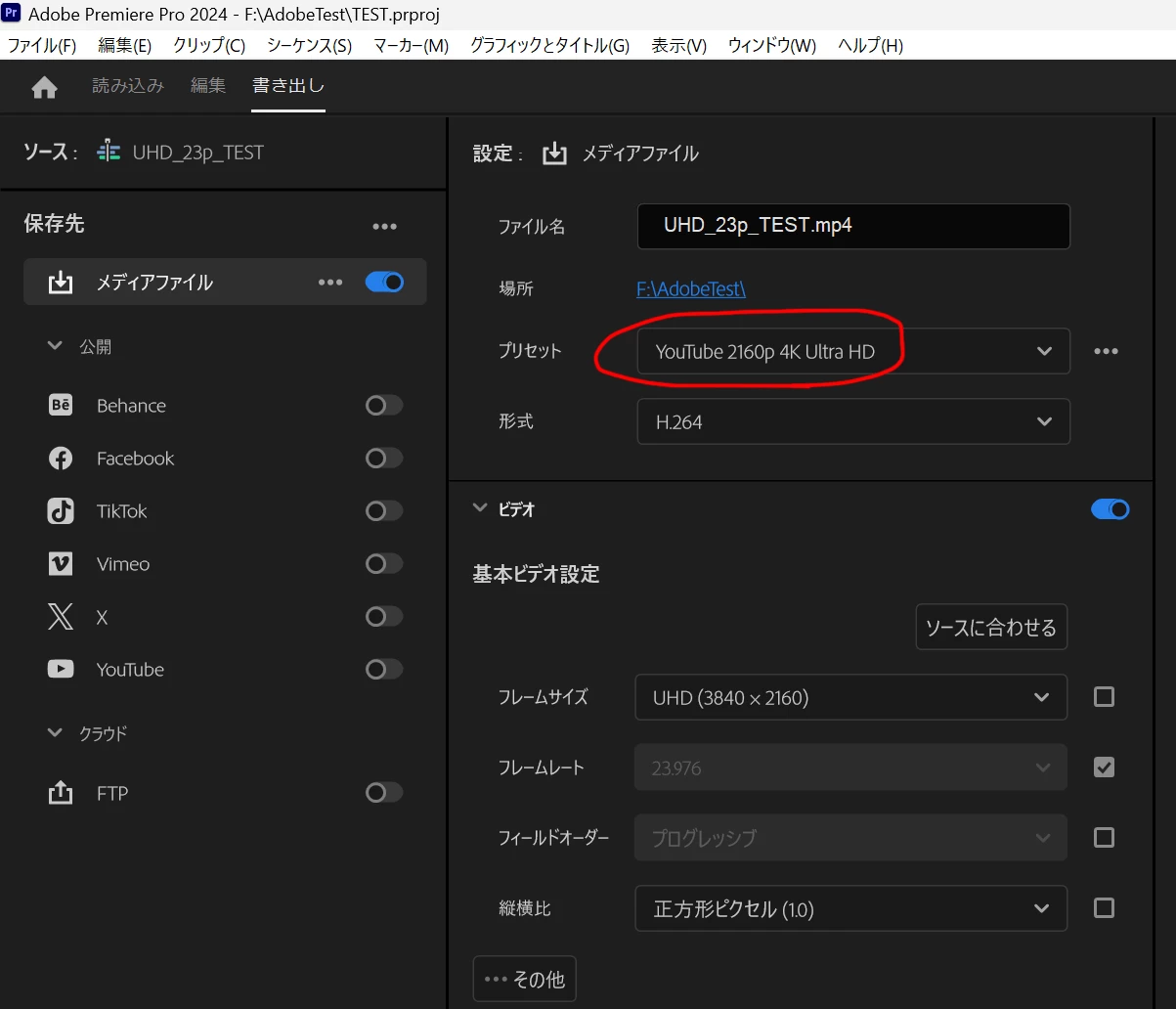Enable FTP upload toggle
The image size is (1176, 1009).
pyautogui.click(x=384, y=792)
